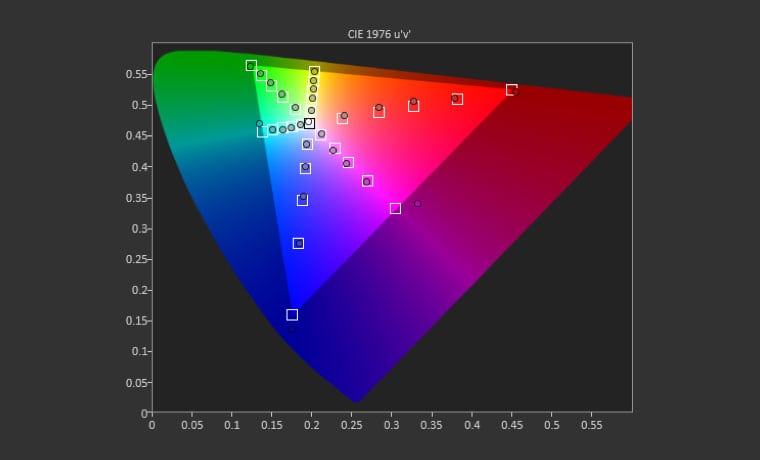
Task: Select the 0.55 label on the vertical axis
Action: pyautogui.click(x=136, y=74)
